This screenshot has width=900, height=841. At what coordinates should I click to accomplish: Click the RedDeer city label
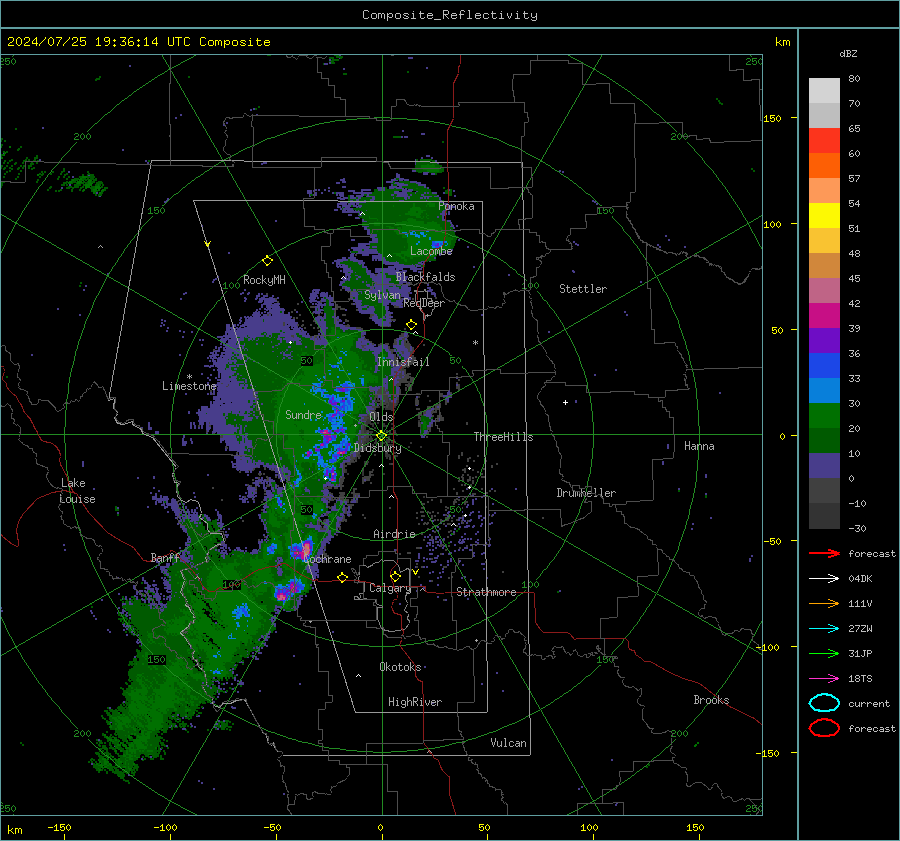[x=424, y=303]
